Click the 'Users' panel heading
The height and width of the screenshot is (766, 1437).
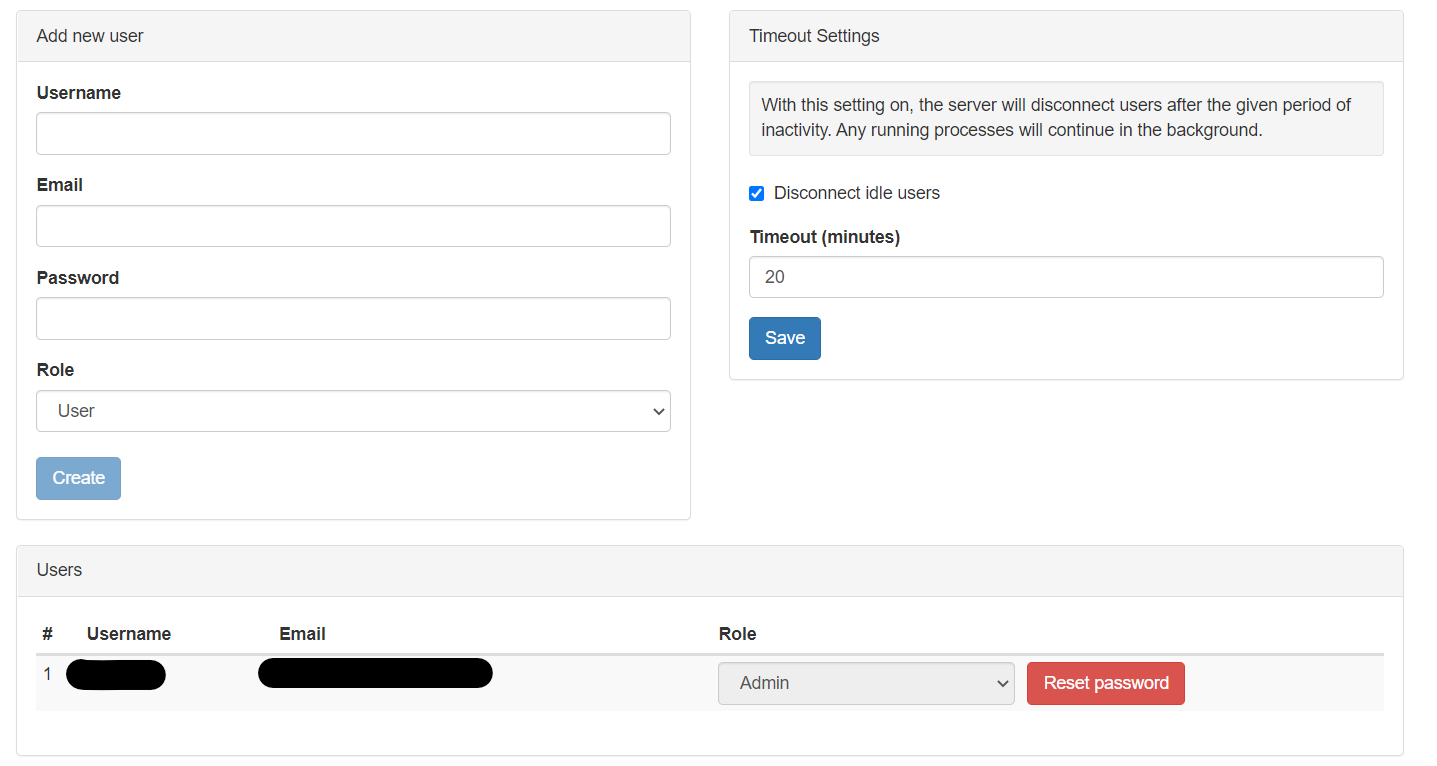point(59,570)
